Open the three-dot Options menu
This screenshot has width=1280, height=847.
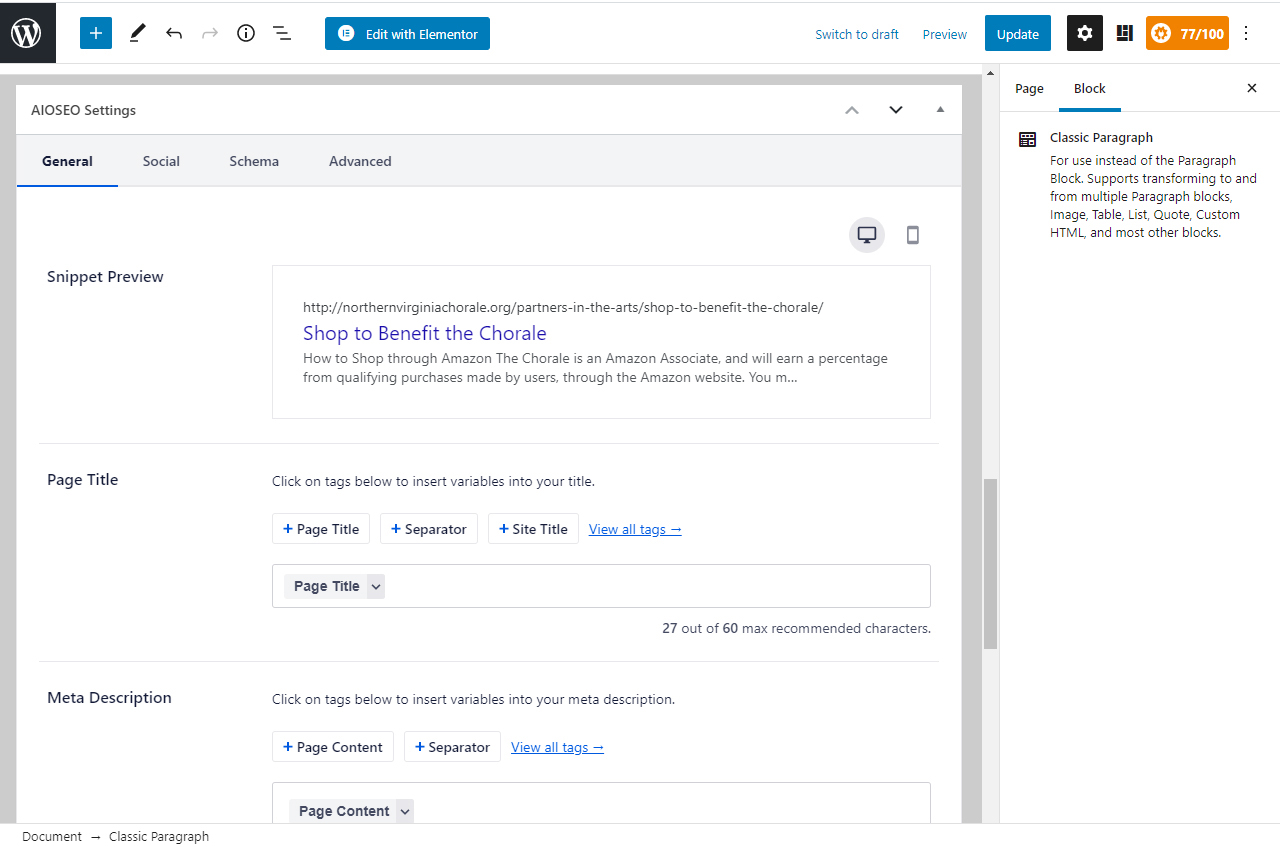[1246, 33]
